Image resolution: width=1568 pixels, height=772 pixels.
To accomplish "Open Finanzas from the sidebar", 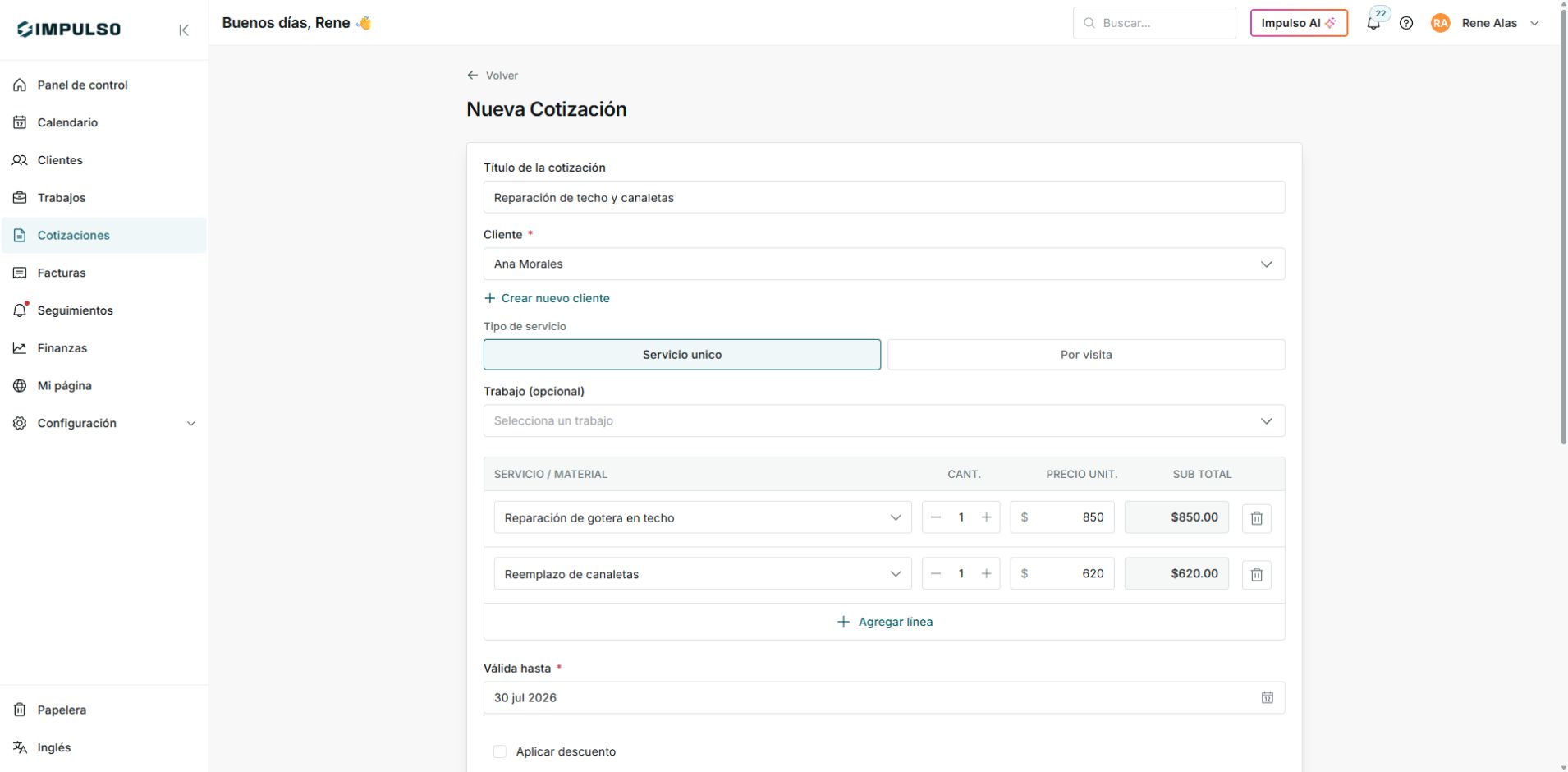I will [104, 348].
